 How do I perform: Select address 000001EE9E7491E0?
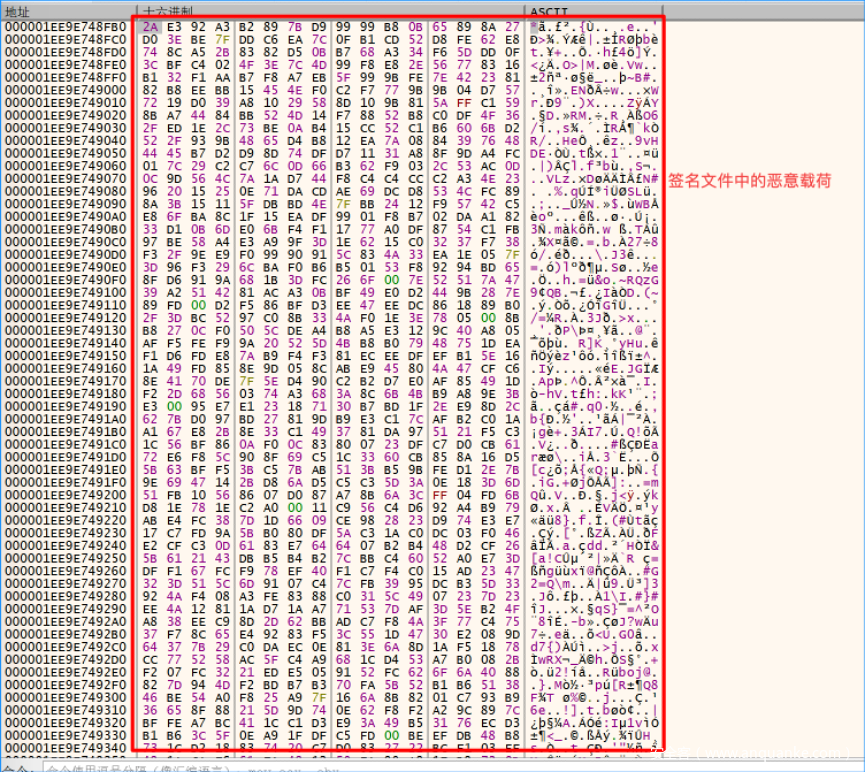tap(66, 470)
